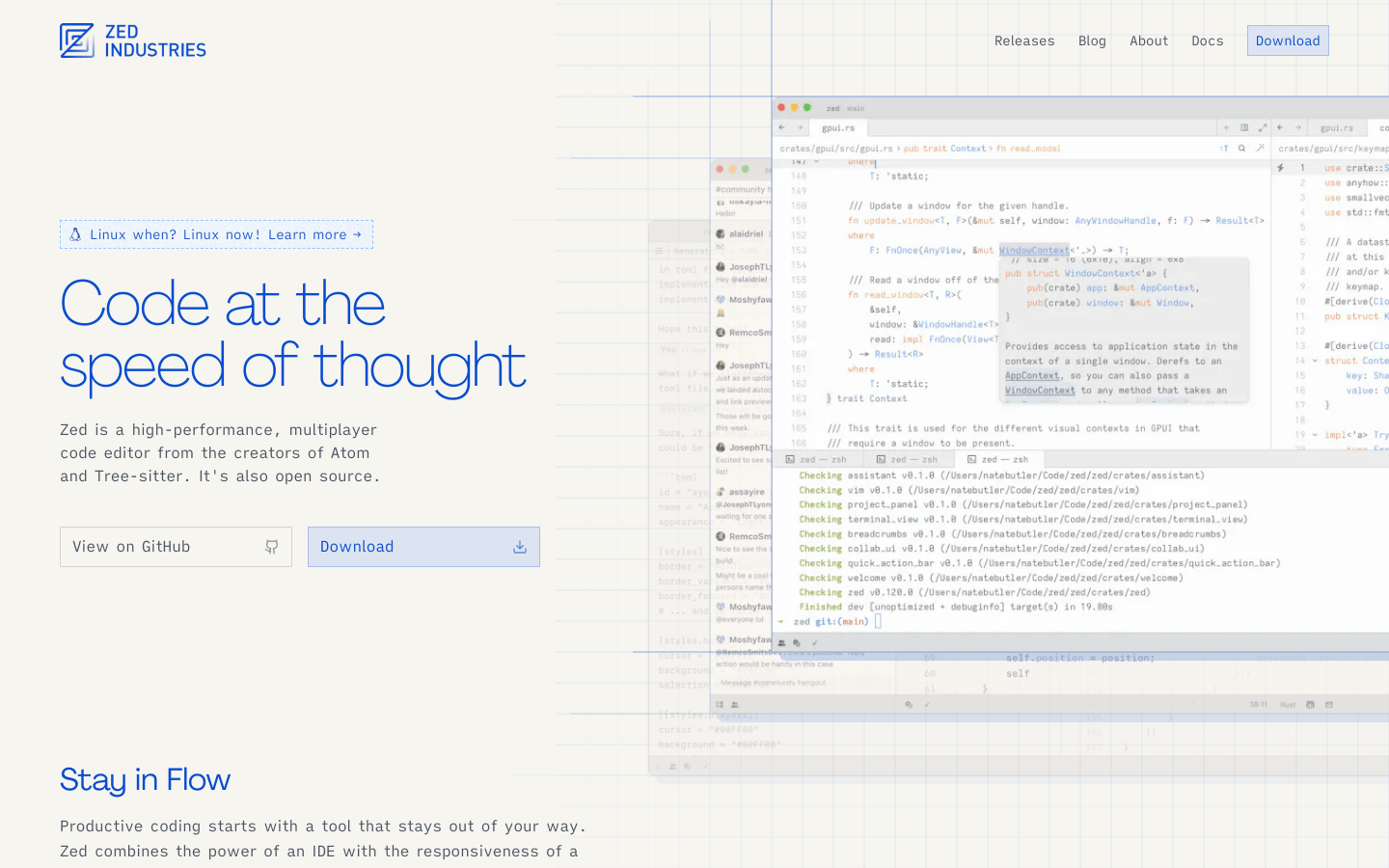Click the split pane icon in the tab bar
This screenshot has height=868, width=1389.
(x=1244, y=127)
